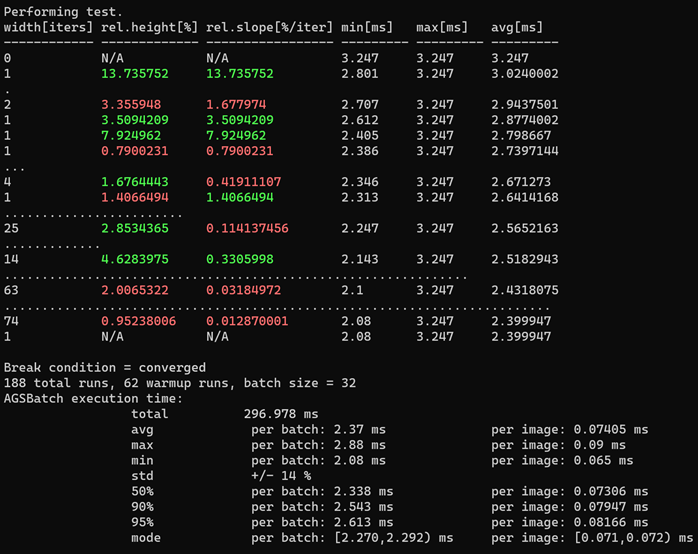Click the 'Break condition = converged' line
This screenshot has width=698, height=554.
[x=104, y=367]
